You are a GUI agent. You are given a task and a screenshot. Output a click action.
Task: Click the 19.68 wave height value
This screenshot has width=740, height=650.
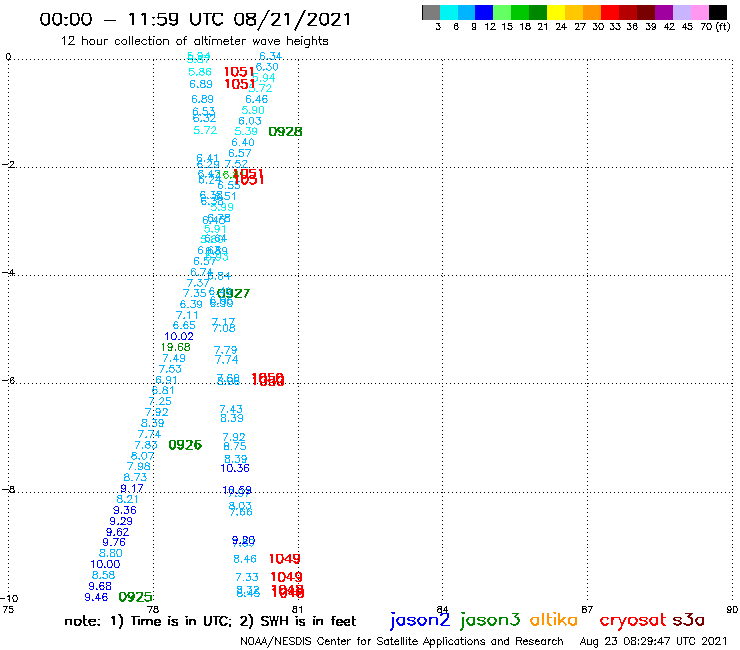(x=176, y=347)
